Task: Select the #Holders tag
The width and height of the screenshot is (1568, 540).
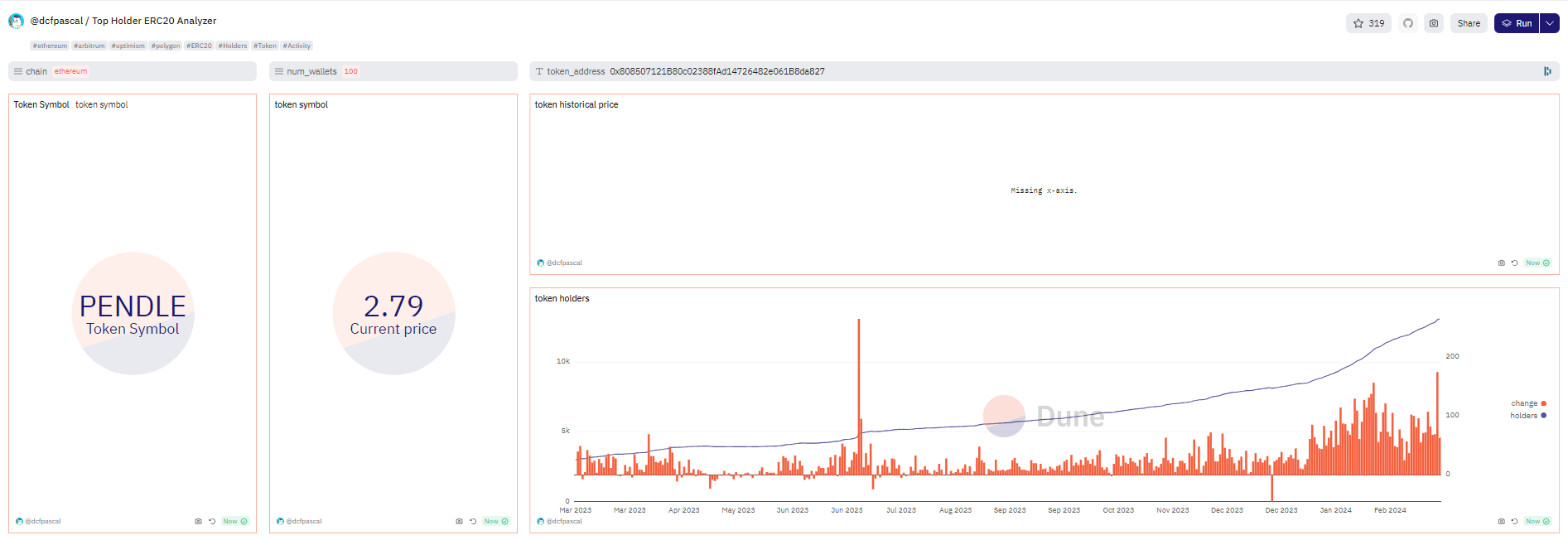Action: click(232, 46)
